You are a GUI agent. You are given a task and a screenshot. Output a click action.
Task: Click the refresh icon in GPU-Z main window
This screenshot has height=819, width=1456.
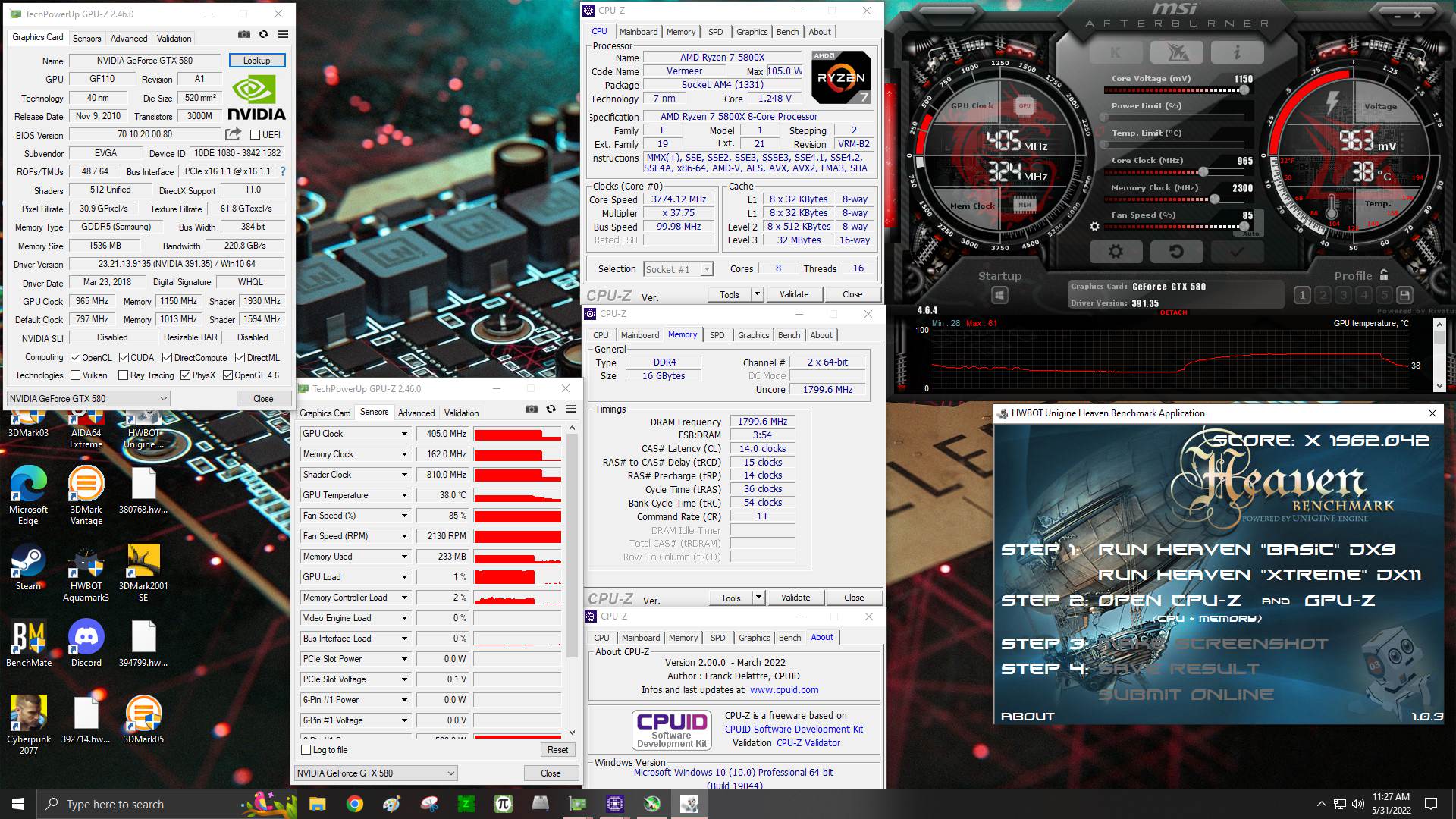263,35
